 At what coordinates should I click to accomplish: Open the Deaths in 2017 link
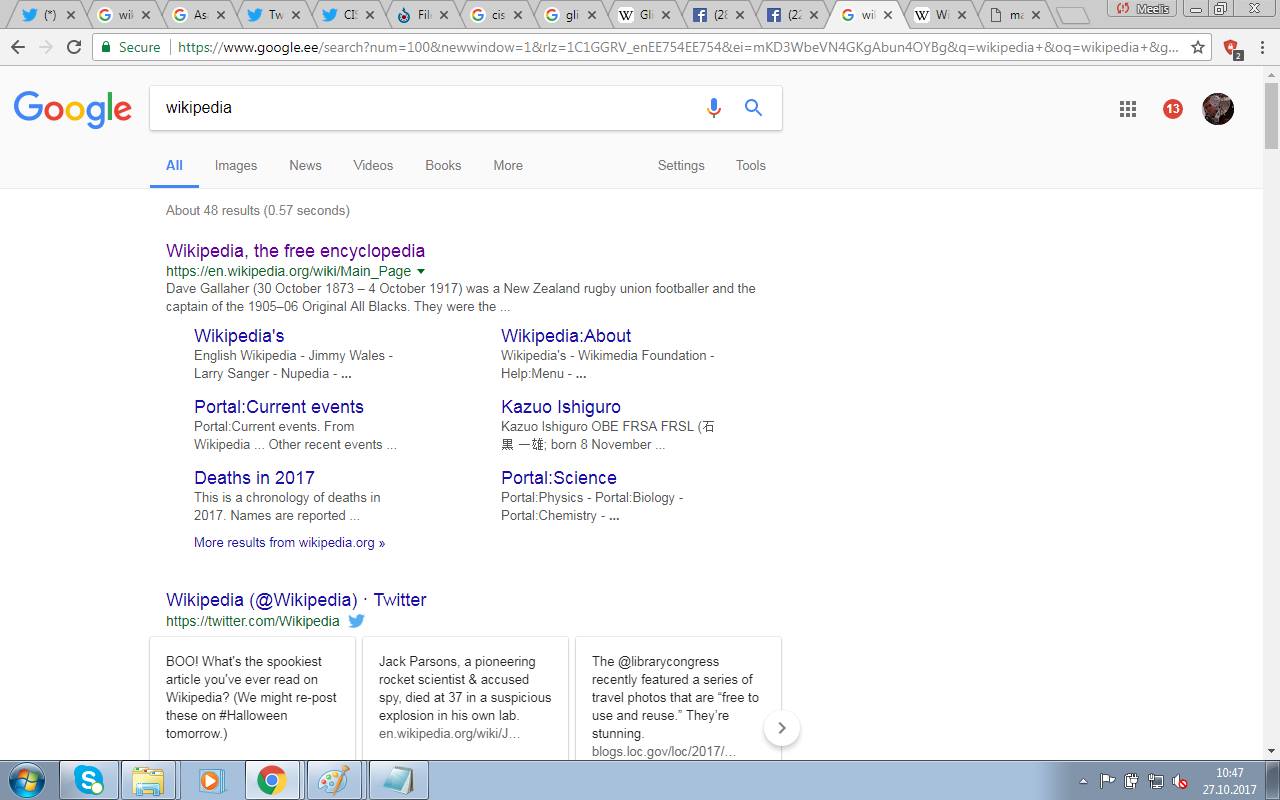(254, 478)
